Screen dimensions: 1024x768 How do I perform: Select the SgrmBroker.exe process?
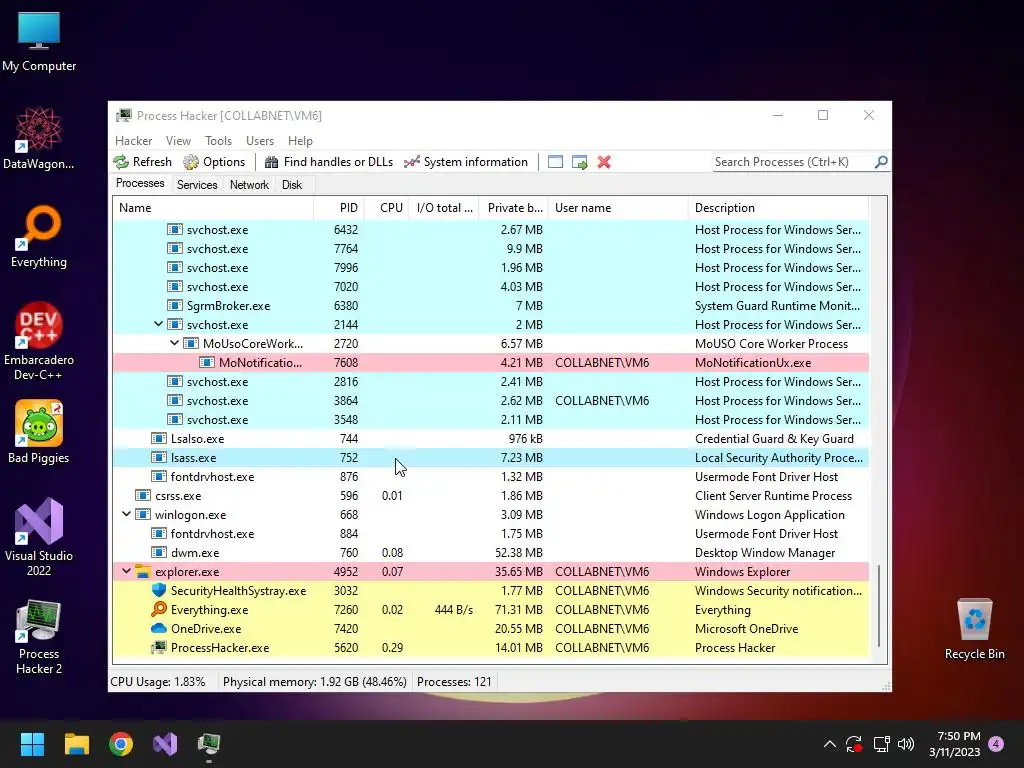[490, 306]
